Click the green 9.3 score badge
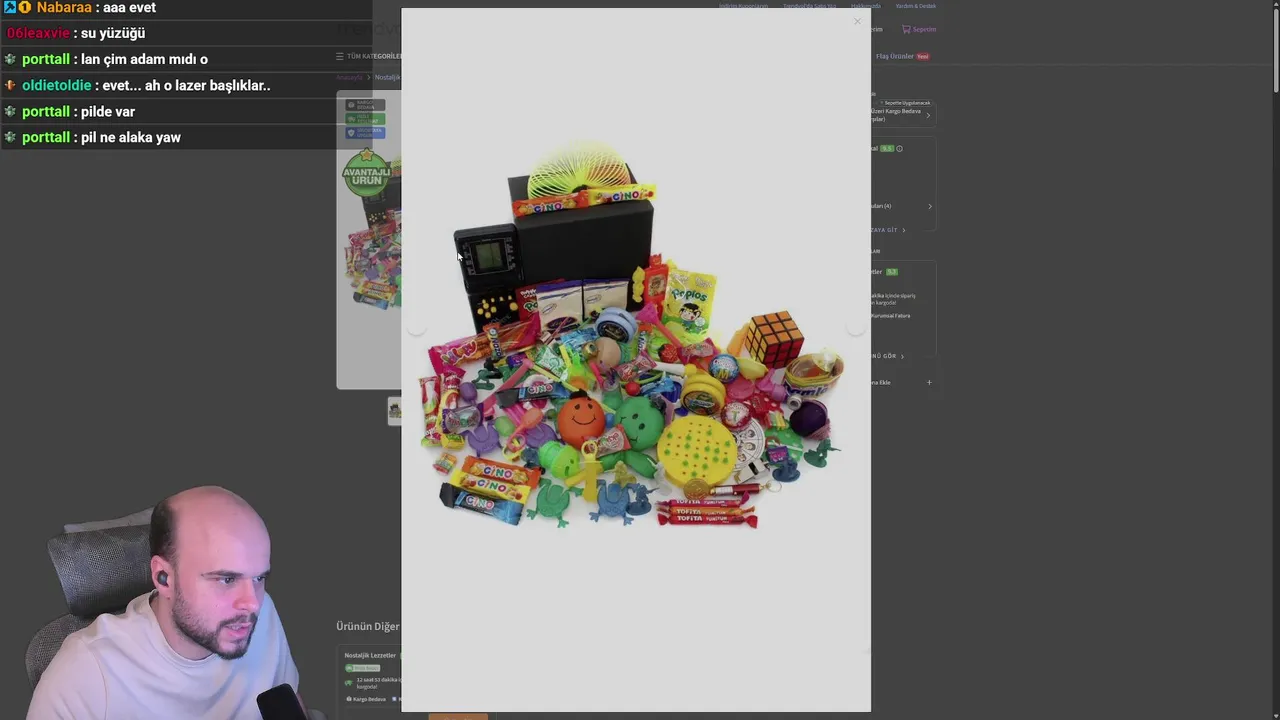The image size is (1280, 720). point(891,272)
